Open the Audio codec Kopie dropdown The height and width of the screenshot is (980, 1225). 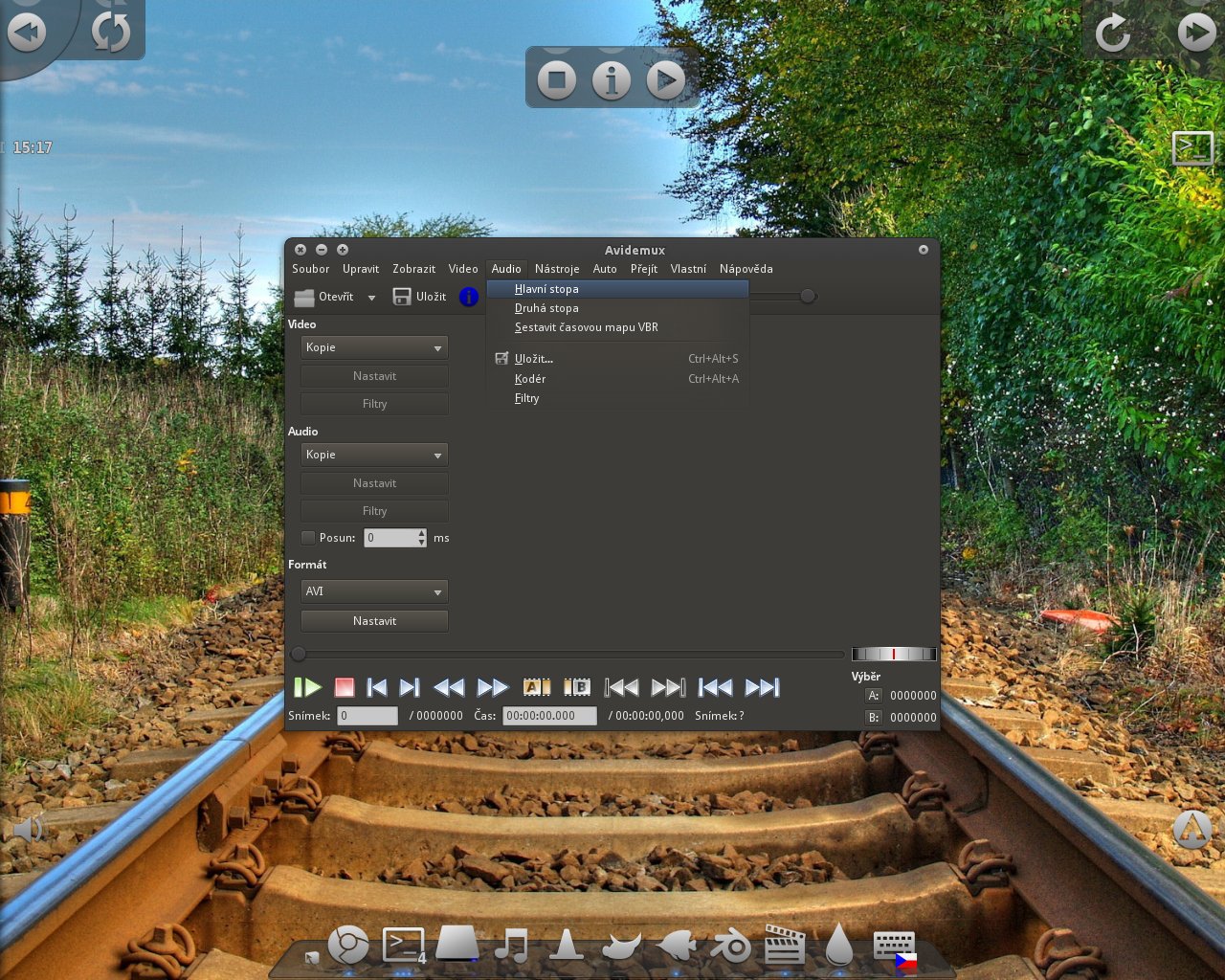tap(374, 455)
